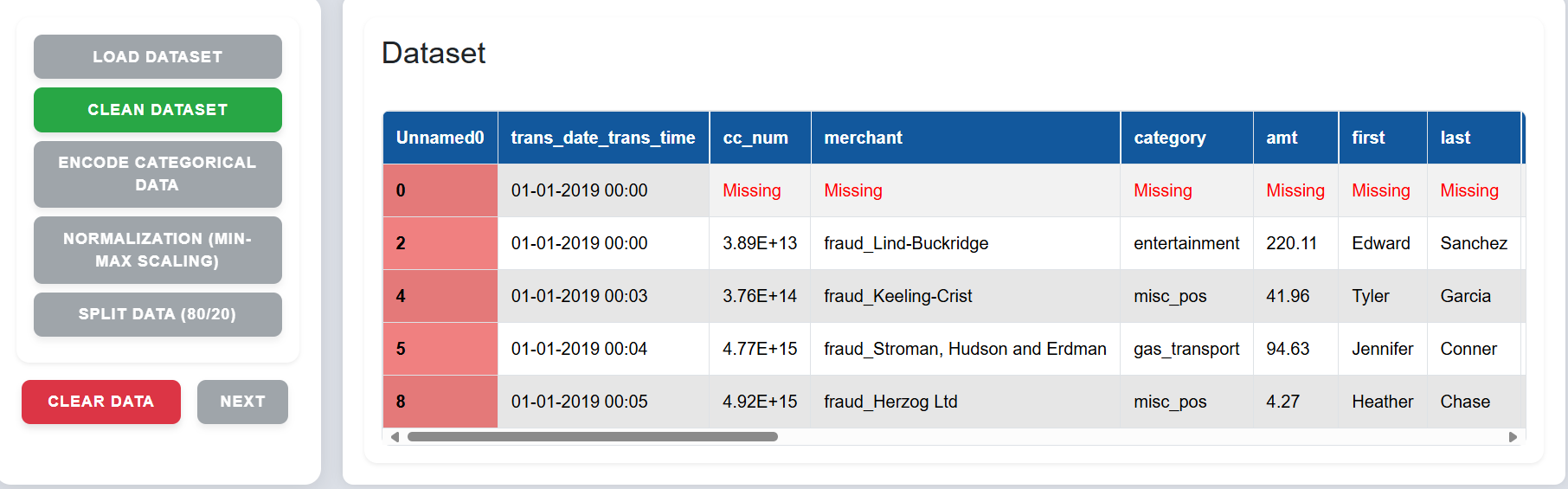Click the right scroll arrow of table
This screenshot has width=1568, height=489.
1513,437
